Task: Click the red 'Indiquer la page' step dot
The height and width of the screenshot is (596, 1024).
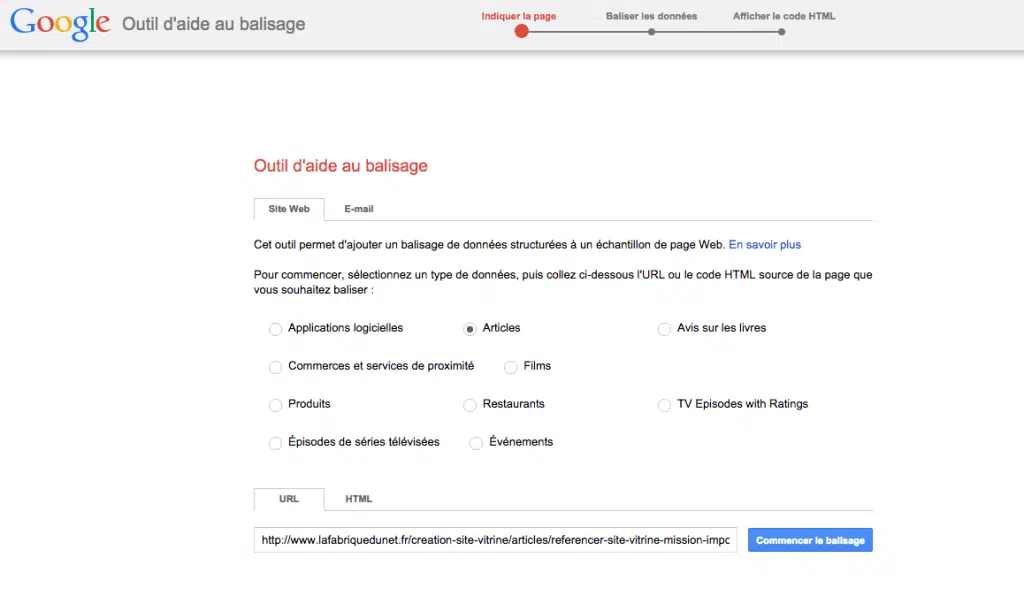Action: 521,31
